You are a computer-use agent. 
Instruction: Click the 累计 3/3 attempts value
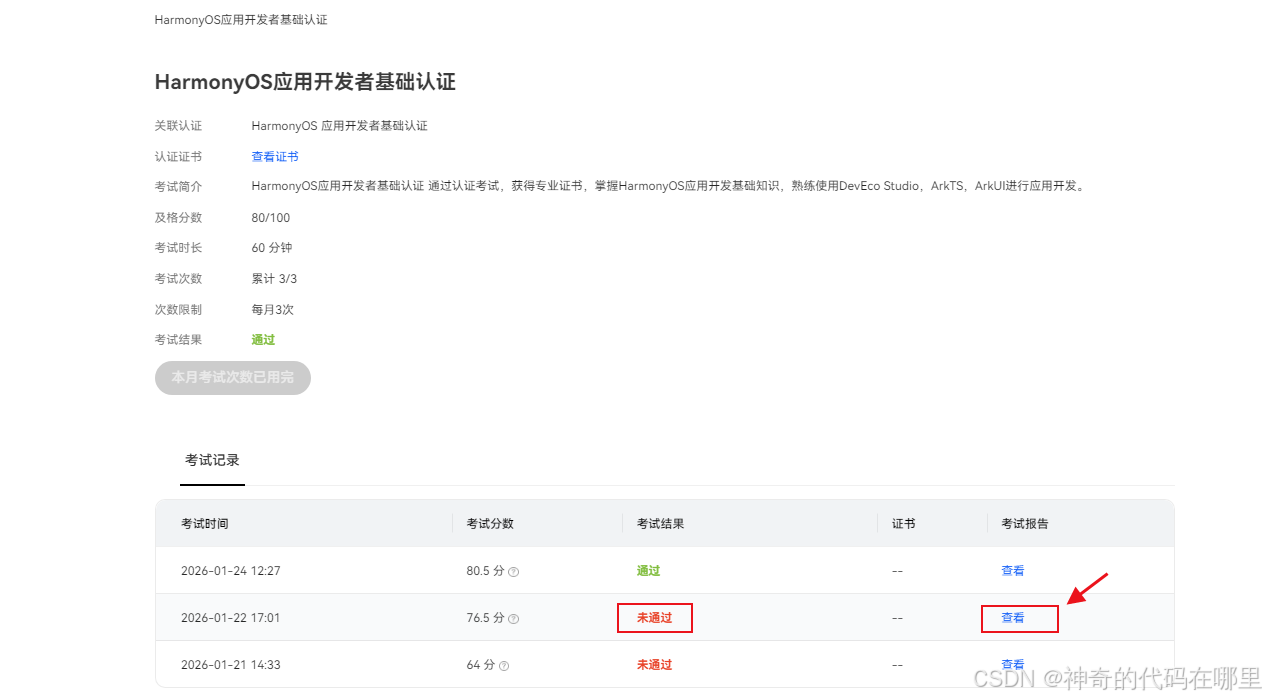pyautogui.click(x=274, y=279)
